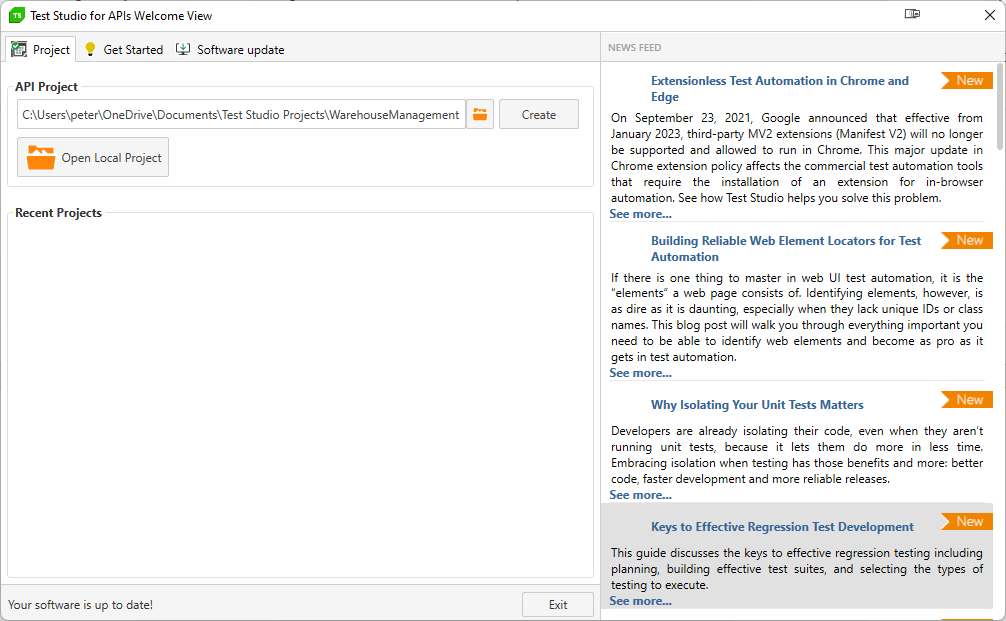Screen dimensions: 1006x621
Task: Open Building Reliable Web Element Locators article
Action: (786, 248)
